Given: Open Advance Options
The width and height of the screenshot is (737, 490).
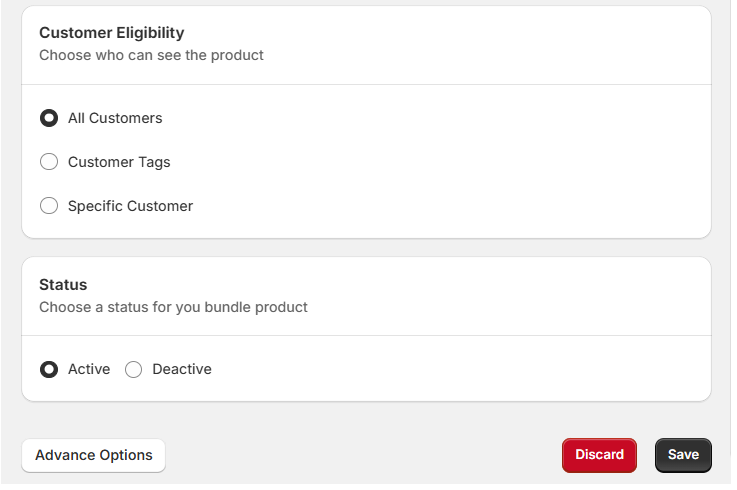Looking at the screenshot, I should pyautogui.click(x=94, y=455).
